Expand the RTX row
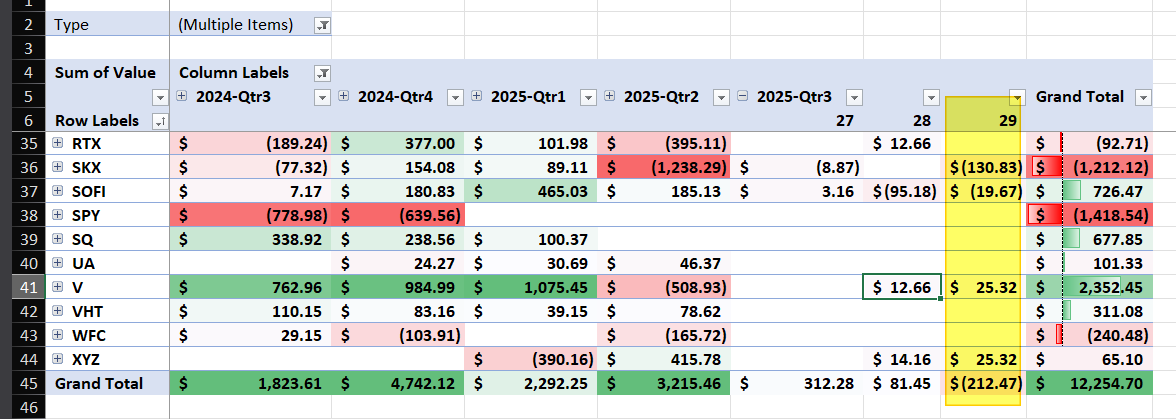 tap(58, 144)
